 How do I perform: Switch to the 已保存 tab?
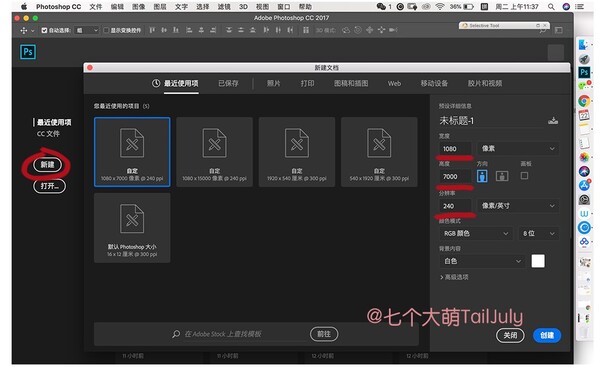pos(228,83)
